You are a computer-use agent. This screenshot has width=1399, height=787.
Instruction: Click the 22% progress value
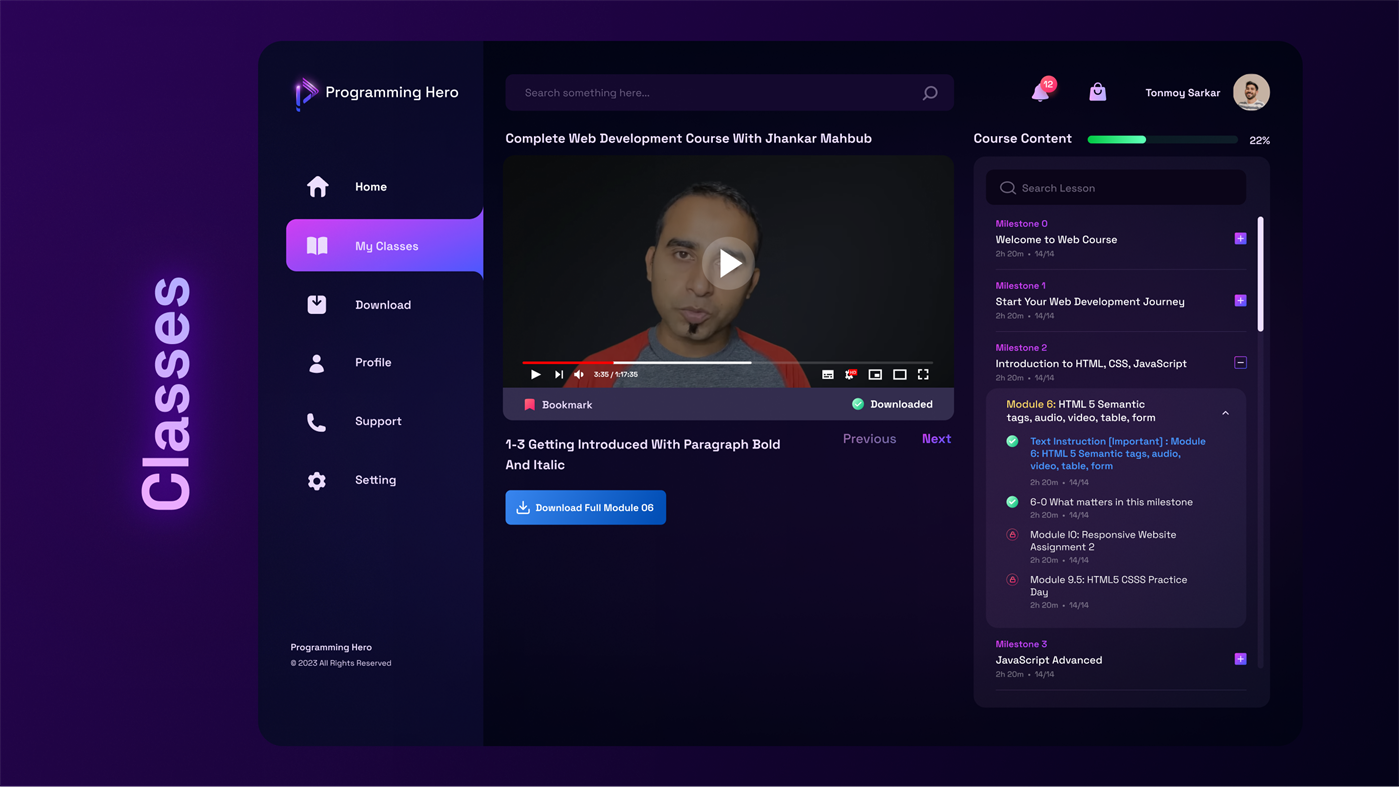pos(1260,141)
